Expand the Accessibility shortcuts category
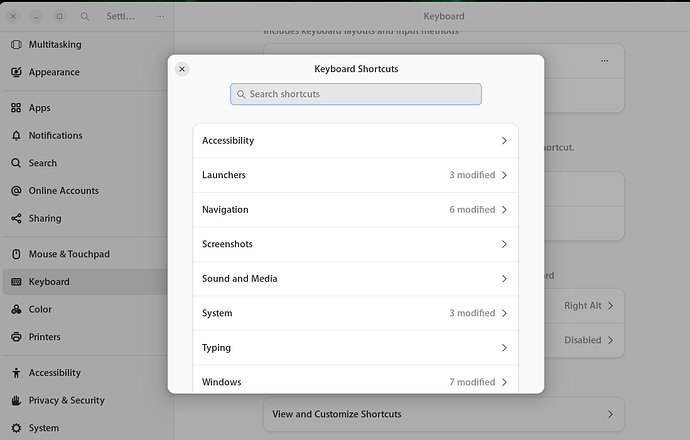 click(355, 141)
